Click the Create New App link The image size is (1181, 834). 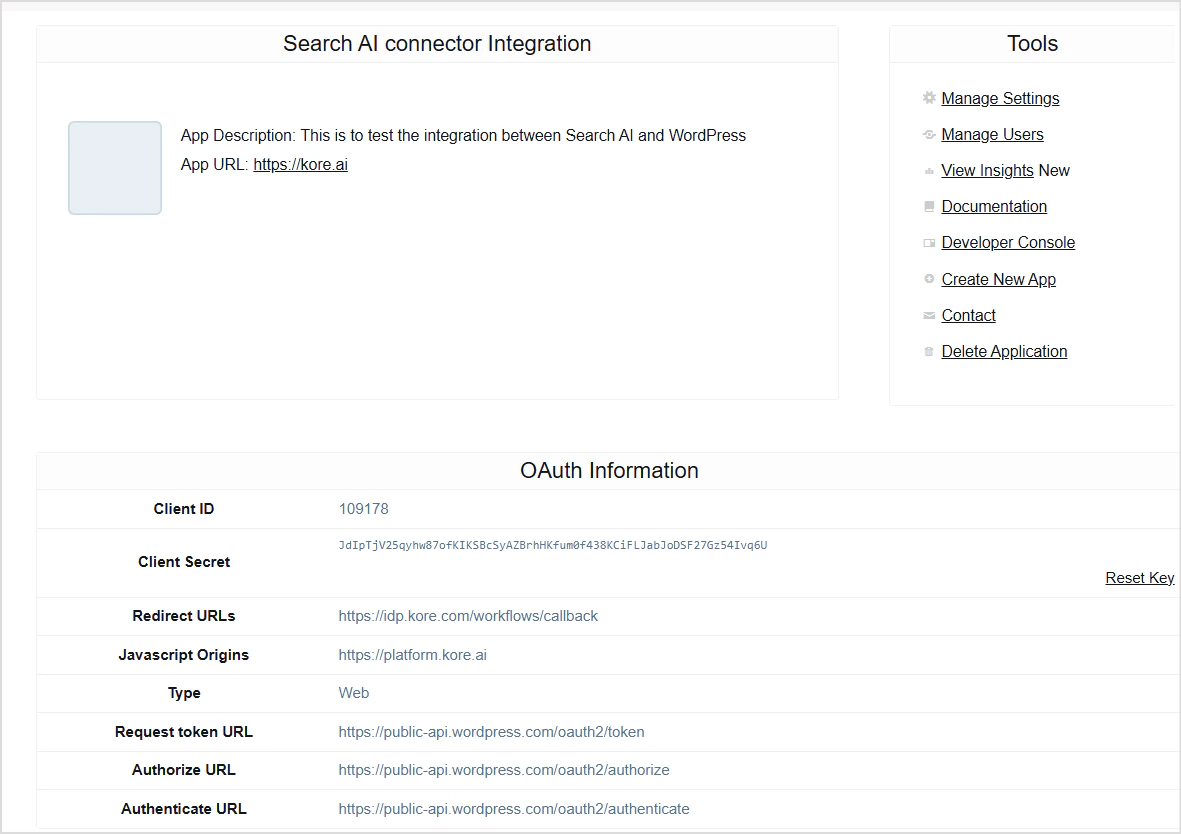click(998, 279)
